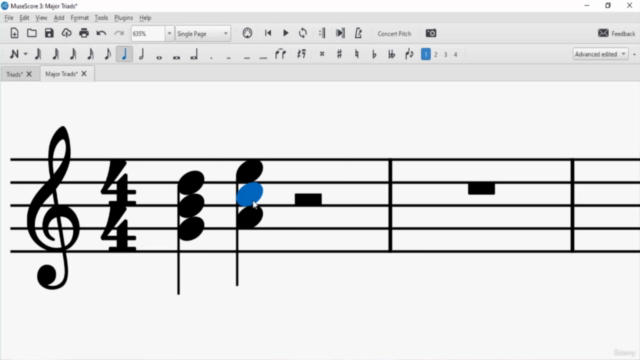This screenshot has height=360, width=640.
Task: Apply natural accidental
Action: [x=357, y=54]
